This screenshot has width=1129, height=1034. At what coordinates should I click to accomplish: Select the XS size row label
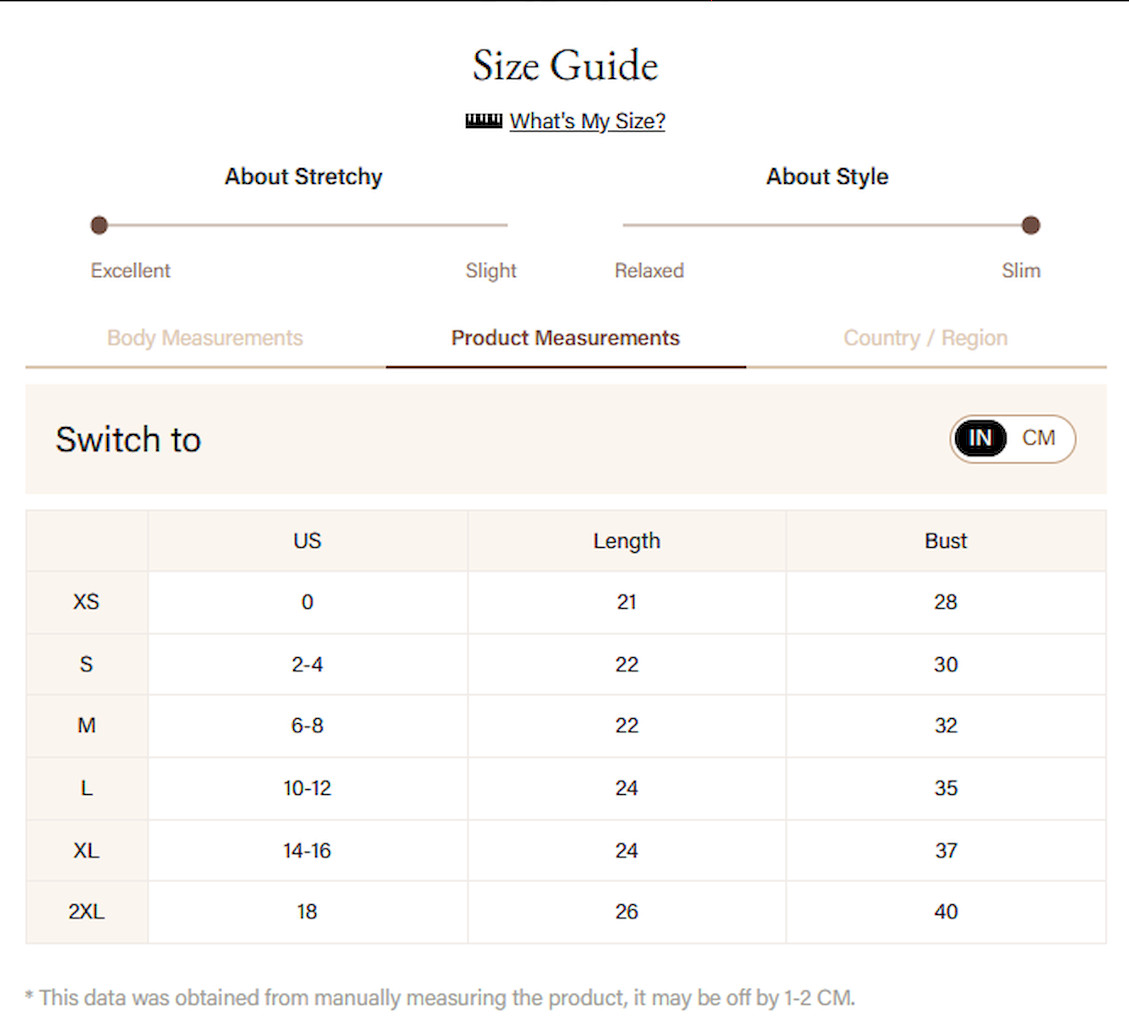[86, 602]
